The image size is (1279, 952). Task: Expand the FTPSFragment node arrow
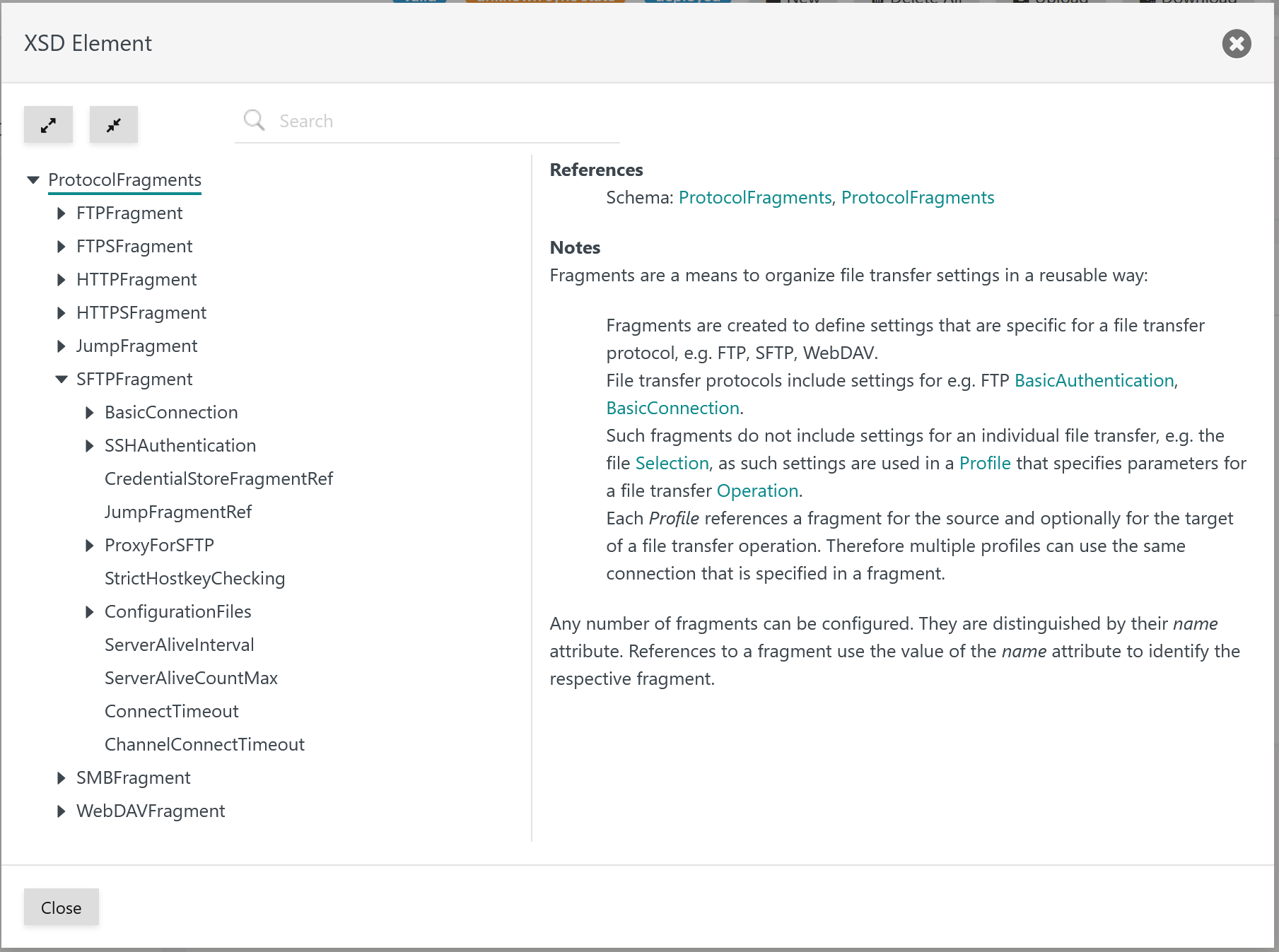(x=62, y=247)
